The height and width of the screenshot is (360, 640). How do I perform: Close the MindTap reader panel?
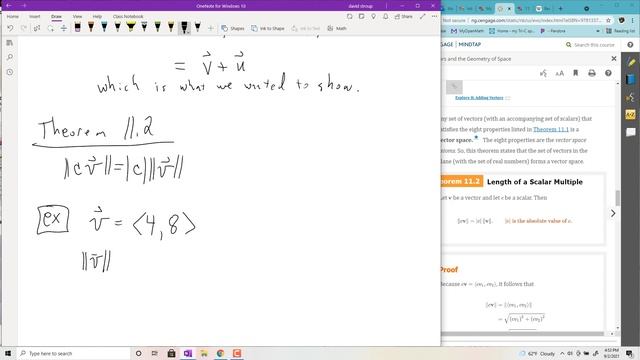pyautogui.click(x=613, y=59)
